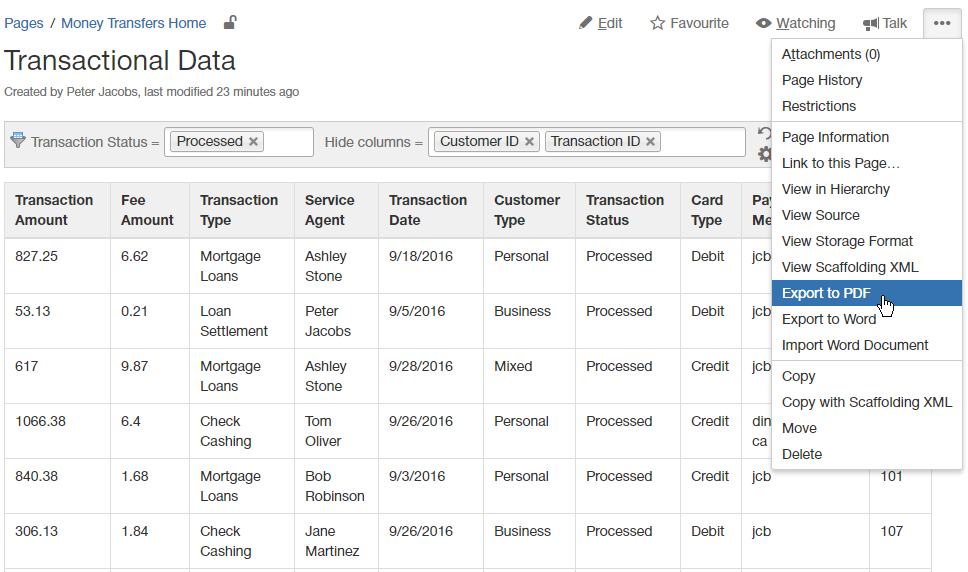Click the Transaction Amount column header

[54, 210]
